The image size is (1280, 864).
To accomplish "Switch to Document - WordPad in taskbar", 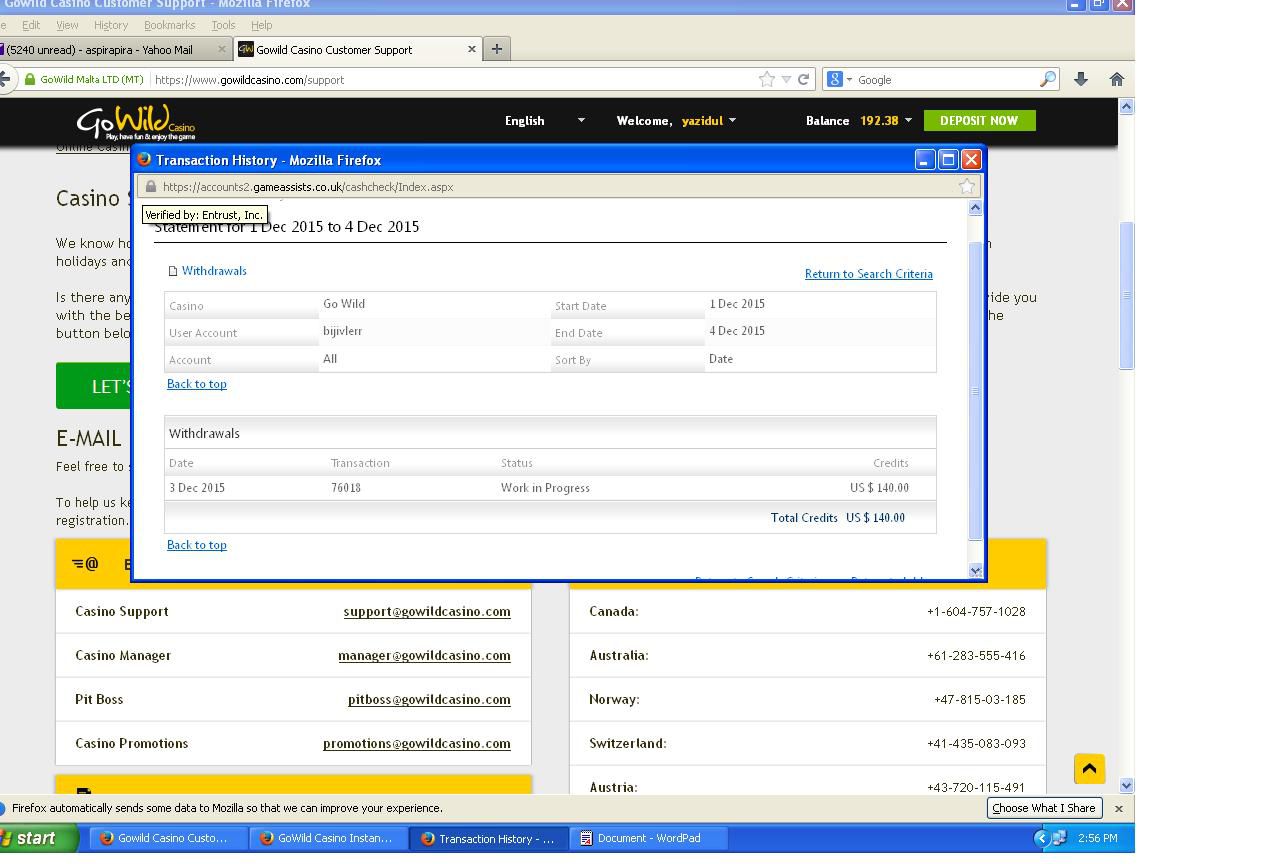I will pos(649,838).
